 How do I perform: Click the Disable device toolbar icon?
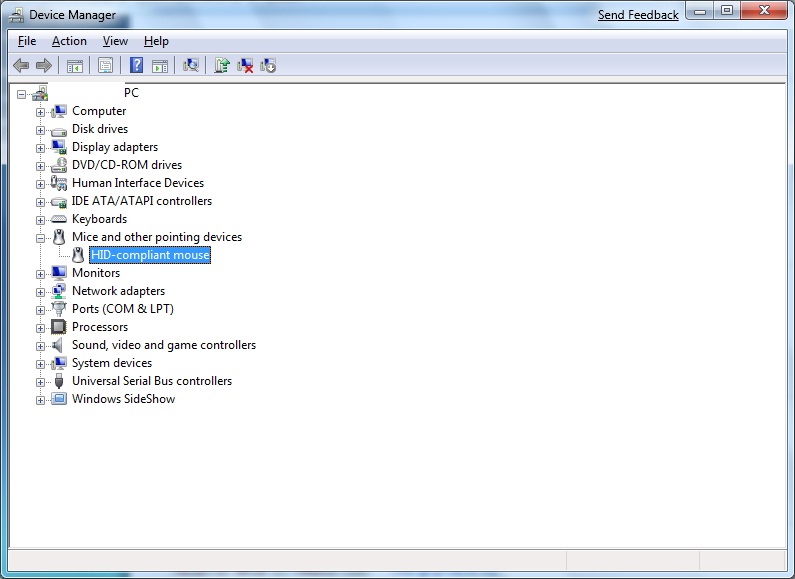pos(268,66)
